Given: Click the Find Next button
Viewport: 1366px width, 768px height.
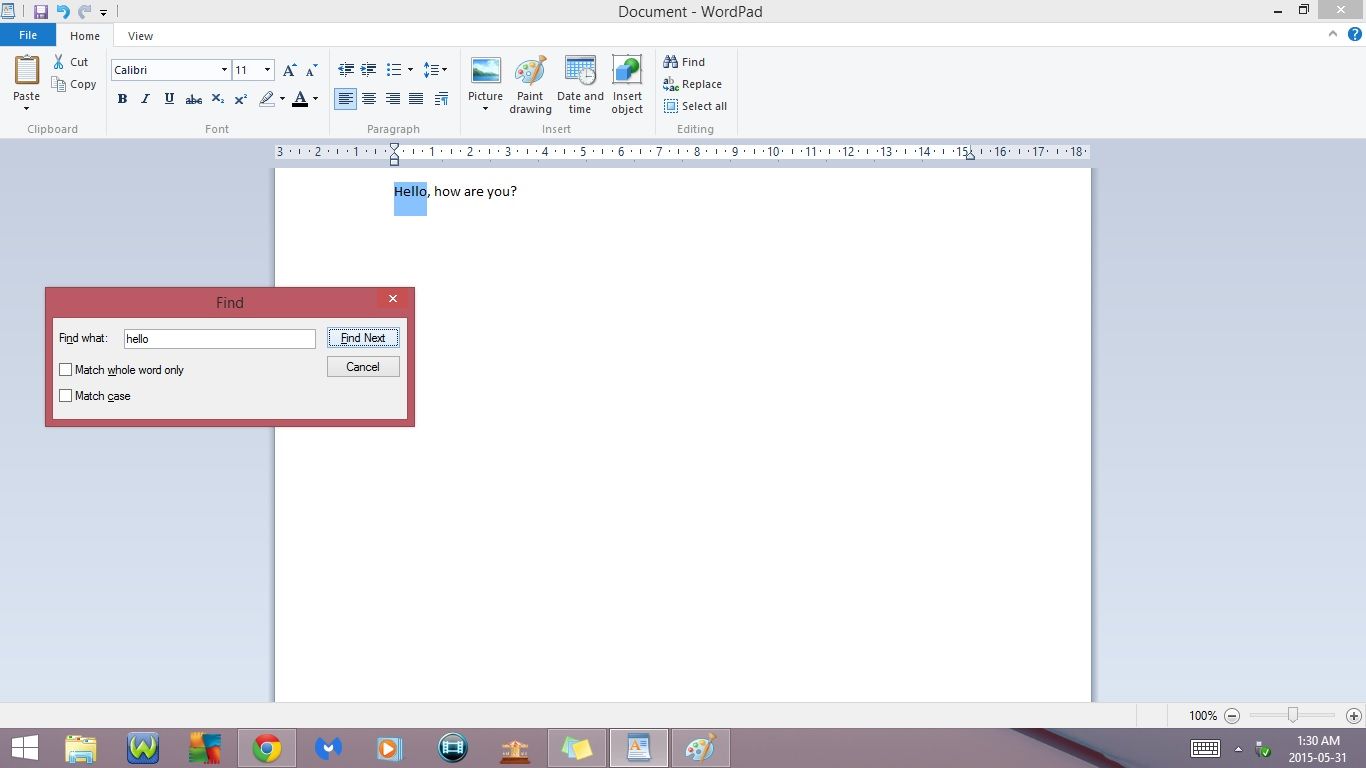Looking at the screenshot, I should point(362,337).
